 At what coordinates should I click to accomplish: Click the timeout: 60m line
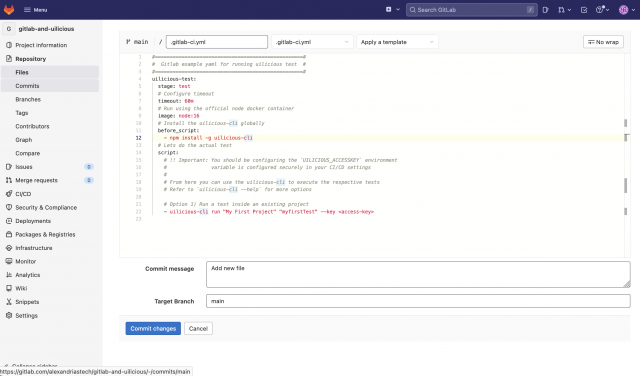click(x=176, y=101)
